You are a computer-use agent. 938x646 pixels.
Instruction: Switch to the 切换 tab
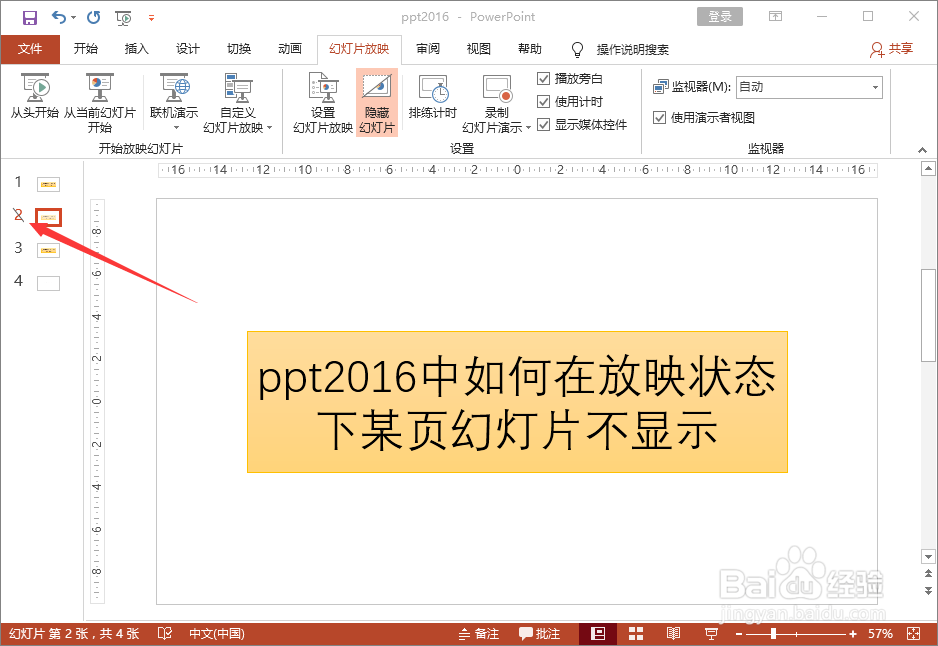pos(239,49)
